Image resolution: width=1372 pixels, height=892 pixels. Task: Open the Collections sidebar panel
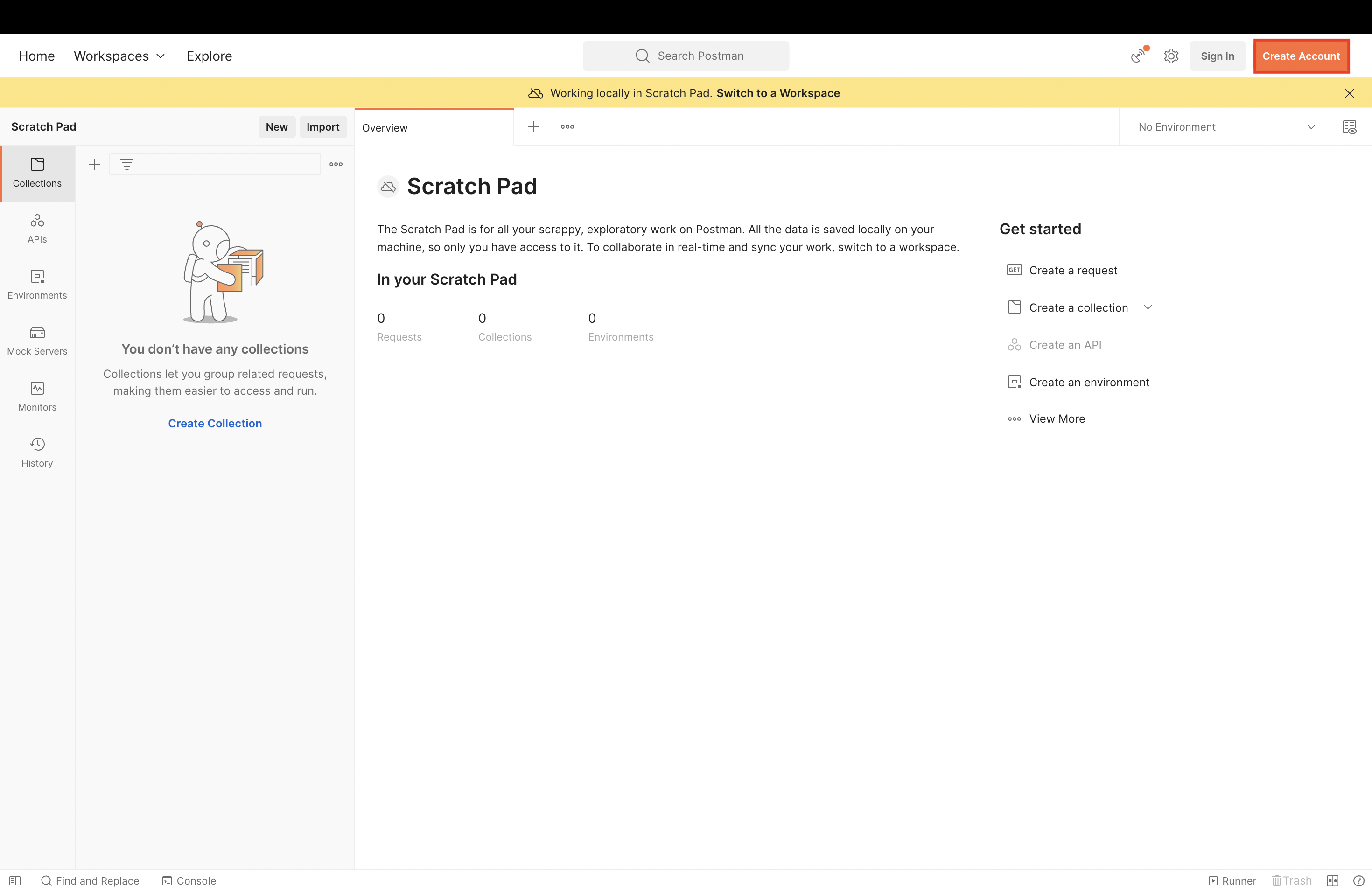pos(37,173)
